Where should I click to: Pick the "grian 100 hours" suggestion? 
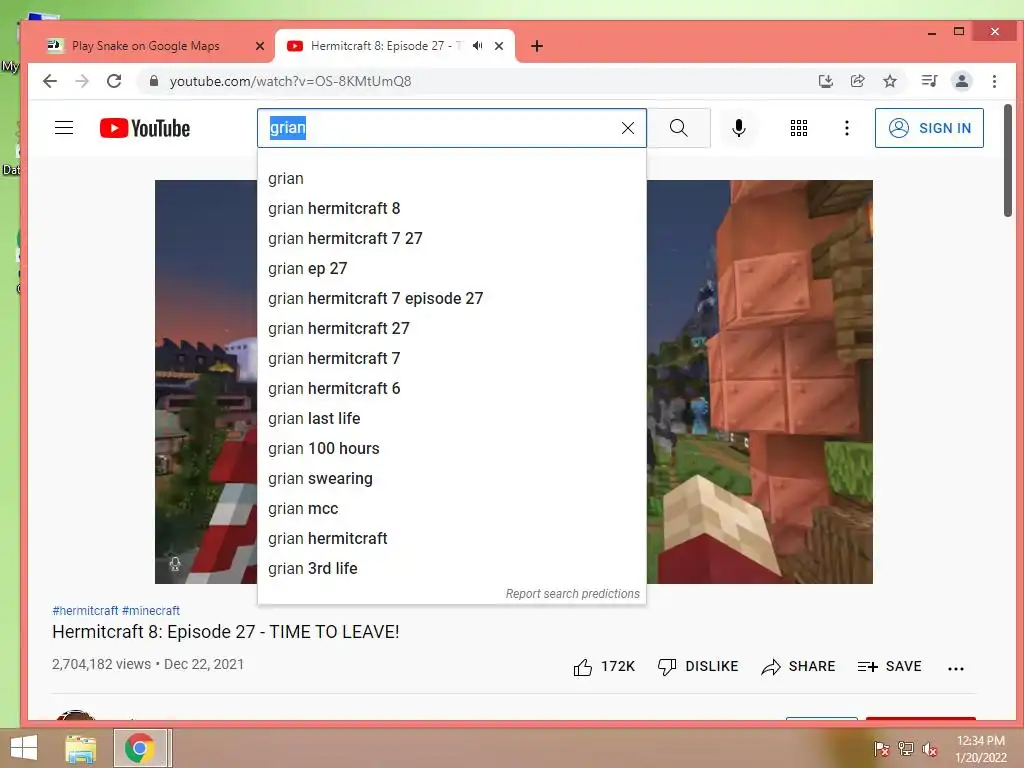451,449
